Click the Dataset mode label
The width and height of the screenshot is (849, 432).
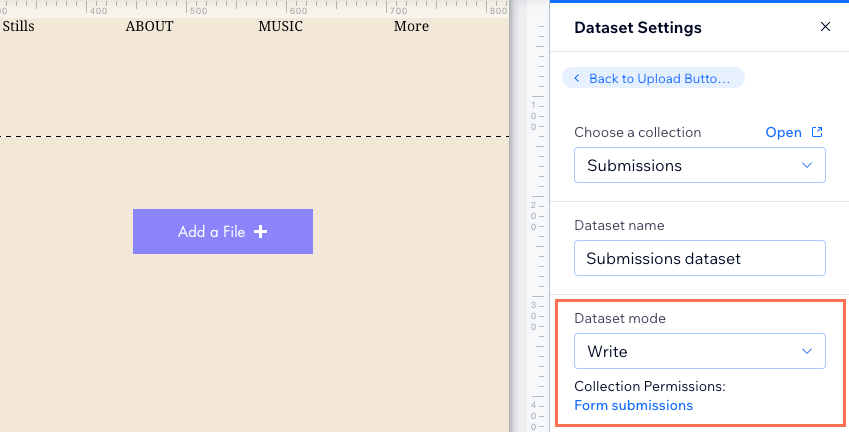coord(620,318)
